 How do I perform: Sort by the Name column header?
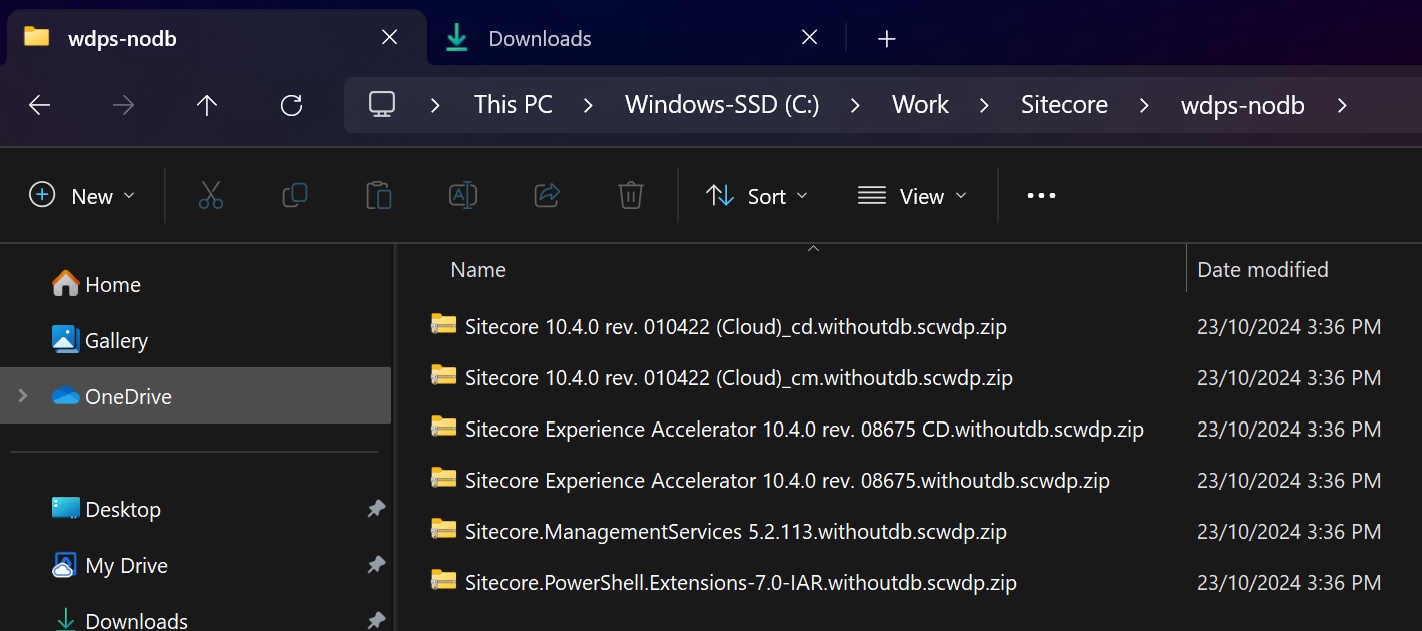[x=478, y=270]
